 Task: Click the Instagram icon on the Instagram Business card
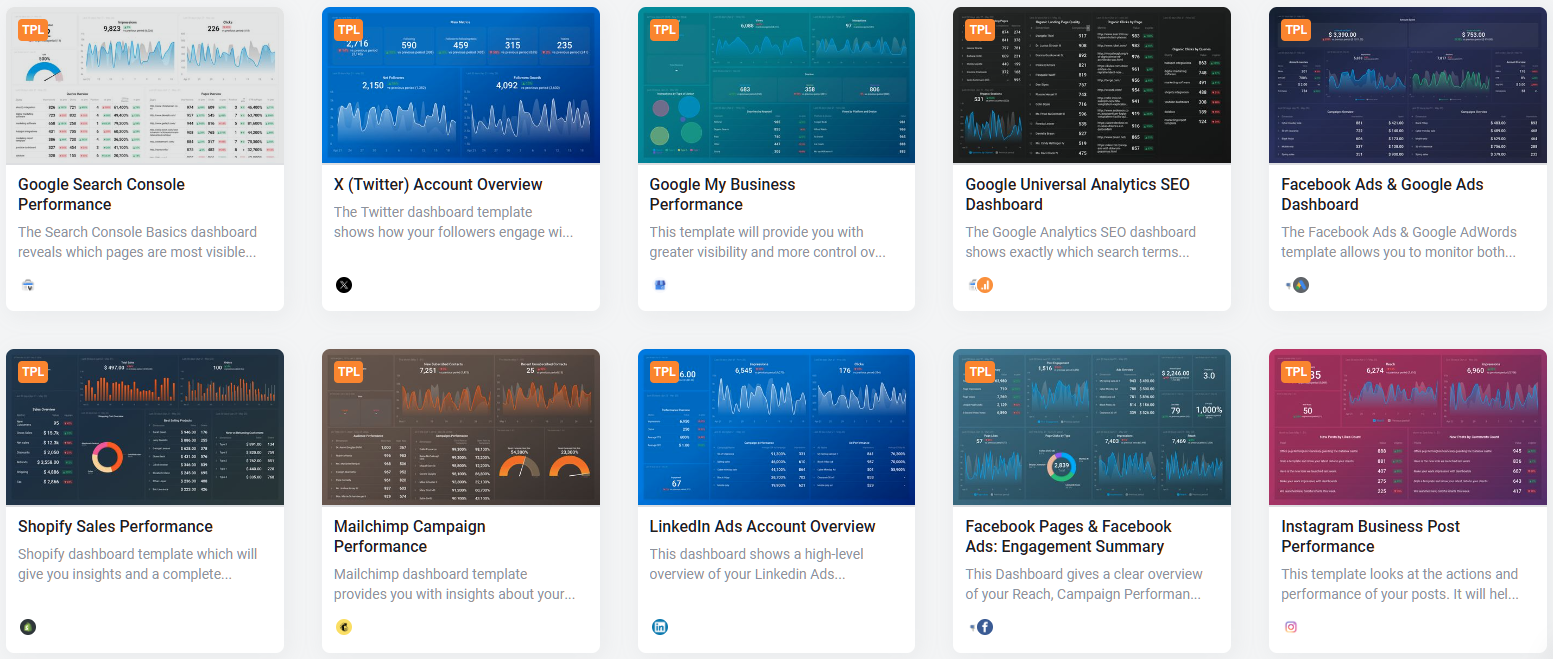click(x=1291, y=627)
